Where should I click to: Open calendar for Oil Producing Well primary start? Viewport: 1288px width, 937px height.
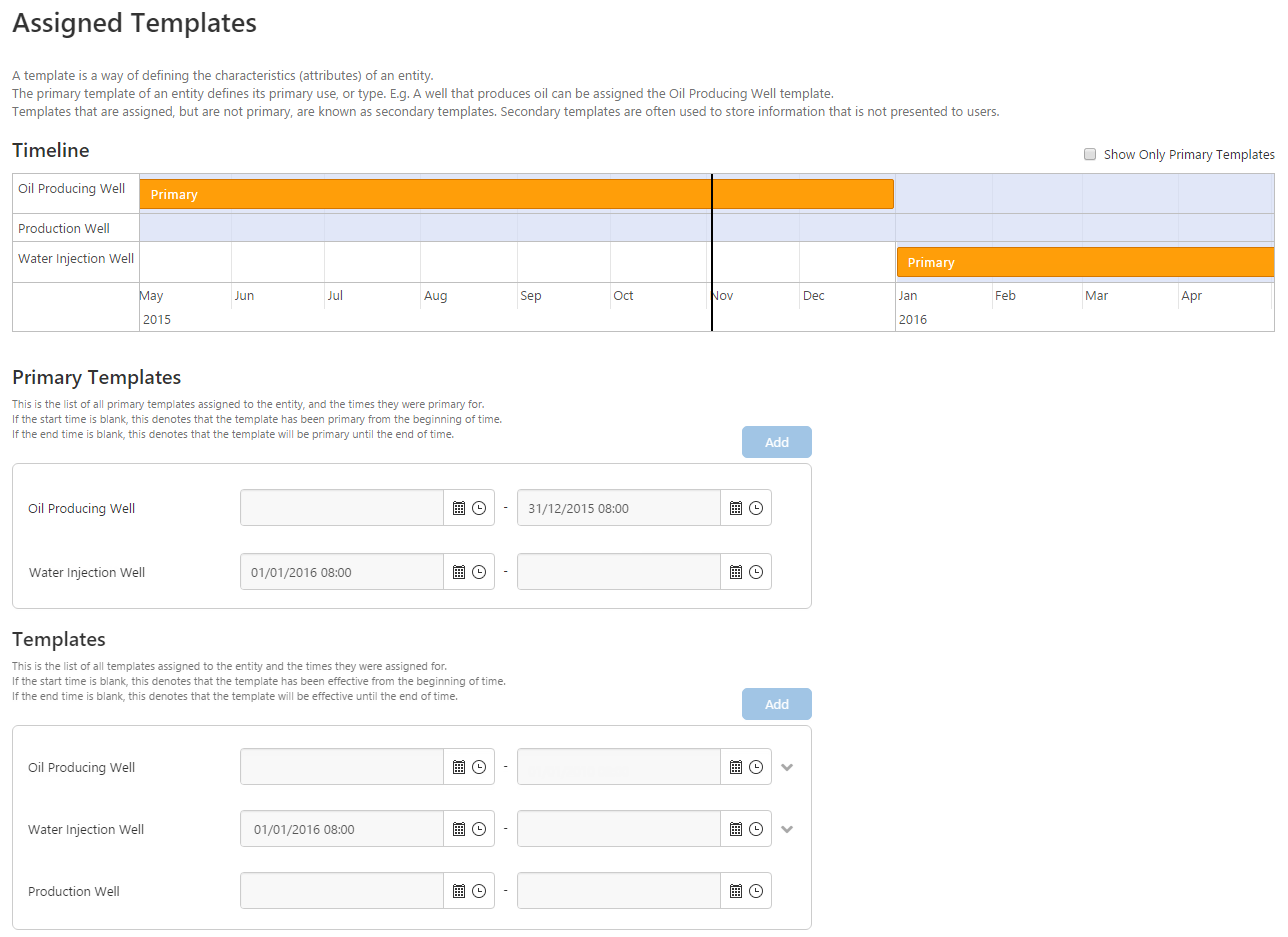click(x=459, y=508)
